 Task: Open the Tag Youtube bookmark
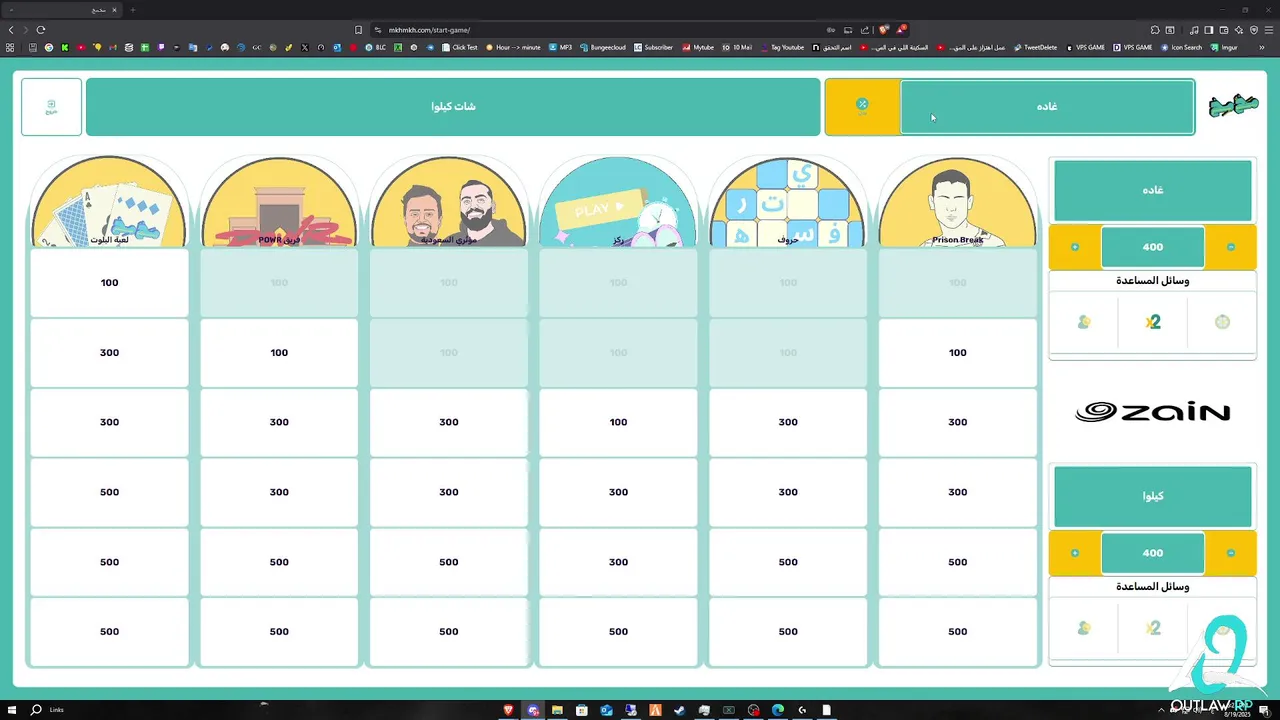pyautogui.click(x=782, y=47)
